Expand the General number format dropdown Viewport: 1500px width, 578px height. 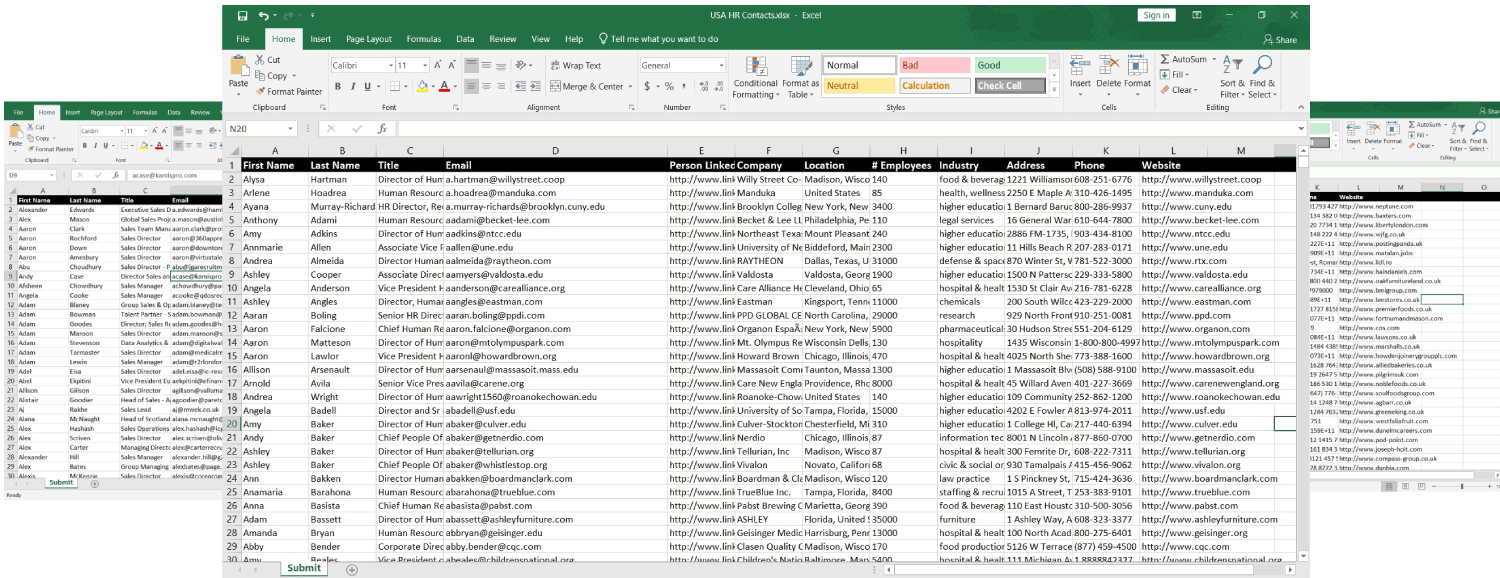click(721, 65)
